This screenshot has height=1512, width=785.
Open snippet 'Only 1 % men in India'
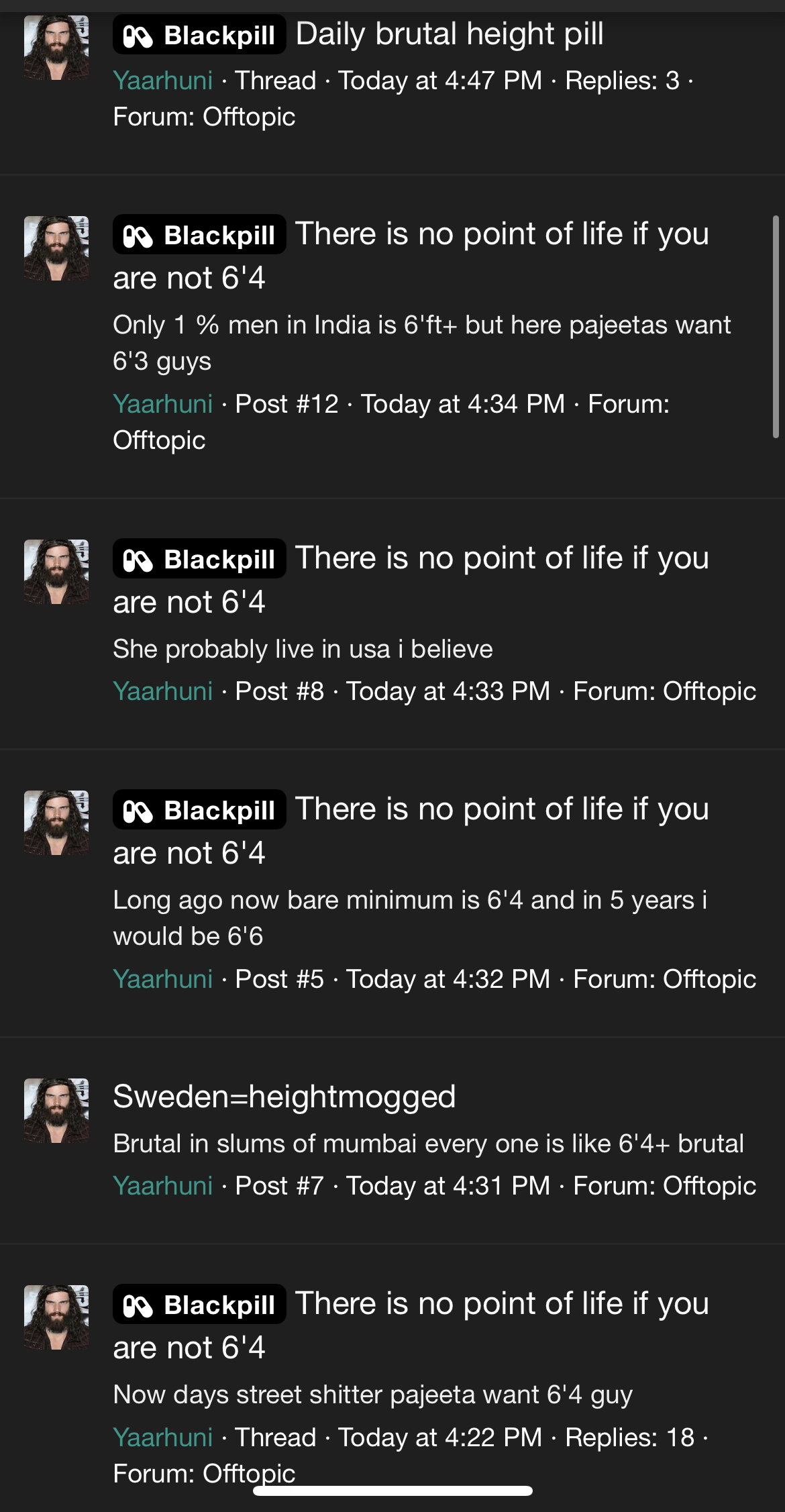(421, 343)
